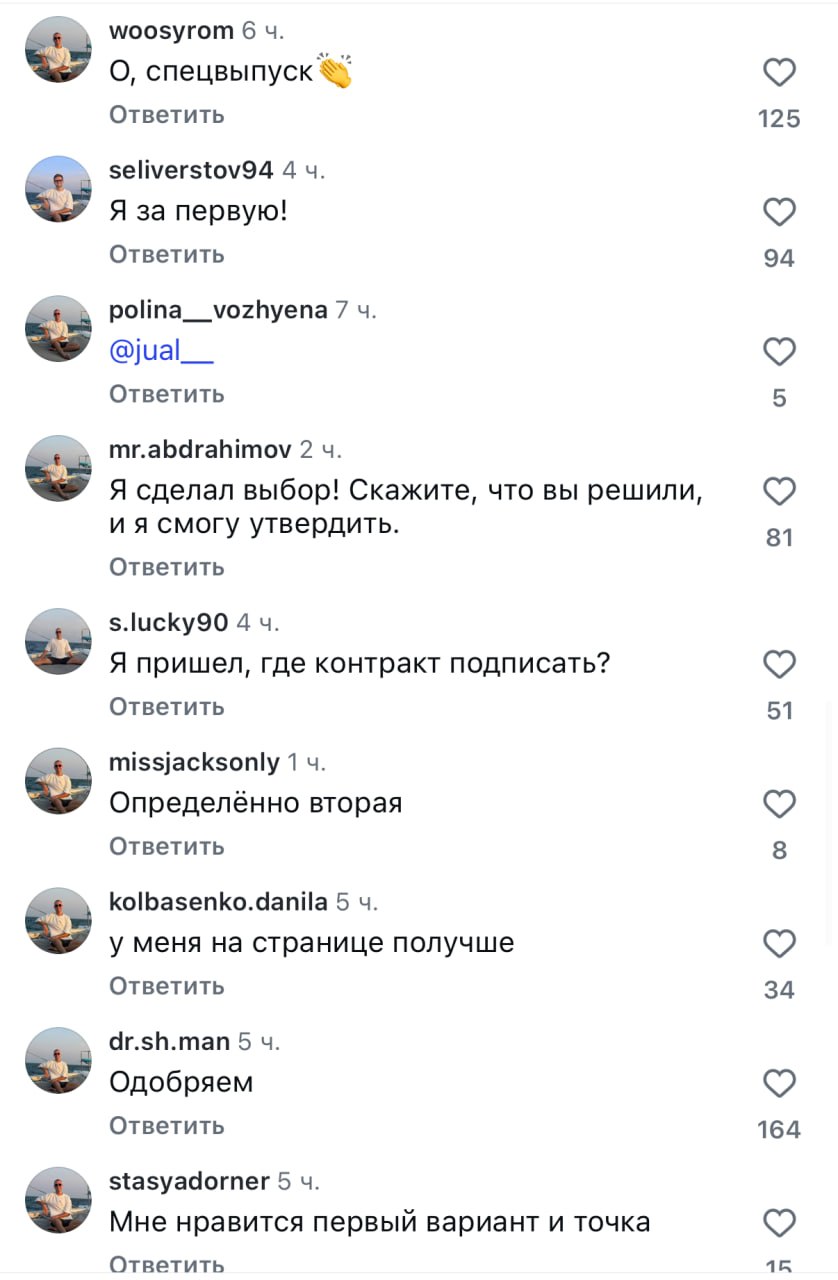Click "Ответить" below s.lucky90's comment

[x=167, y=707]
